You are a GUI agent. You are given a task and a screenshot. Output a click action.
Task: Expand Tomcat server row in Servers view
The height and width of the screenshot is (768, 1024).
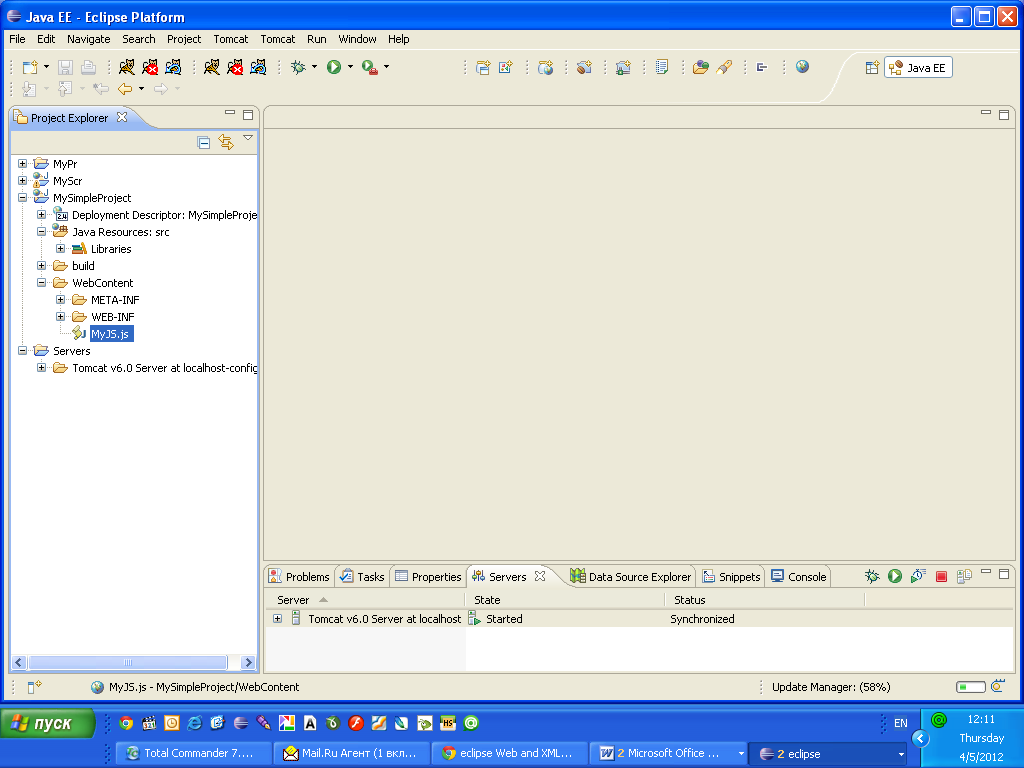pos(278,618)
